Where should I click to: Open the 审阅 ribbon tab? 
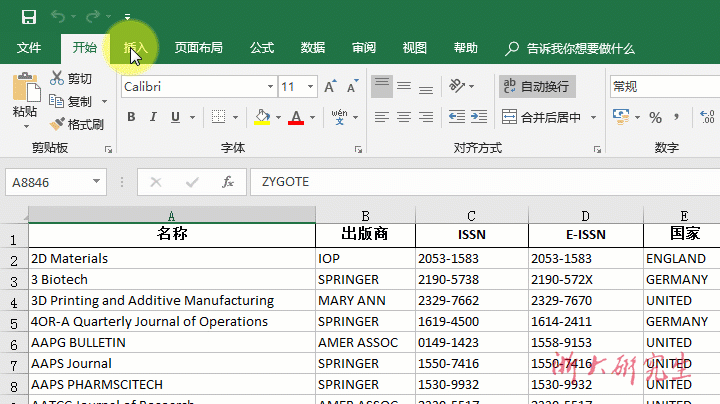pyautogui.click(x=364, y=48)
